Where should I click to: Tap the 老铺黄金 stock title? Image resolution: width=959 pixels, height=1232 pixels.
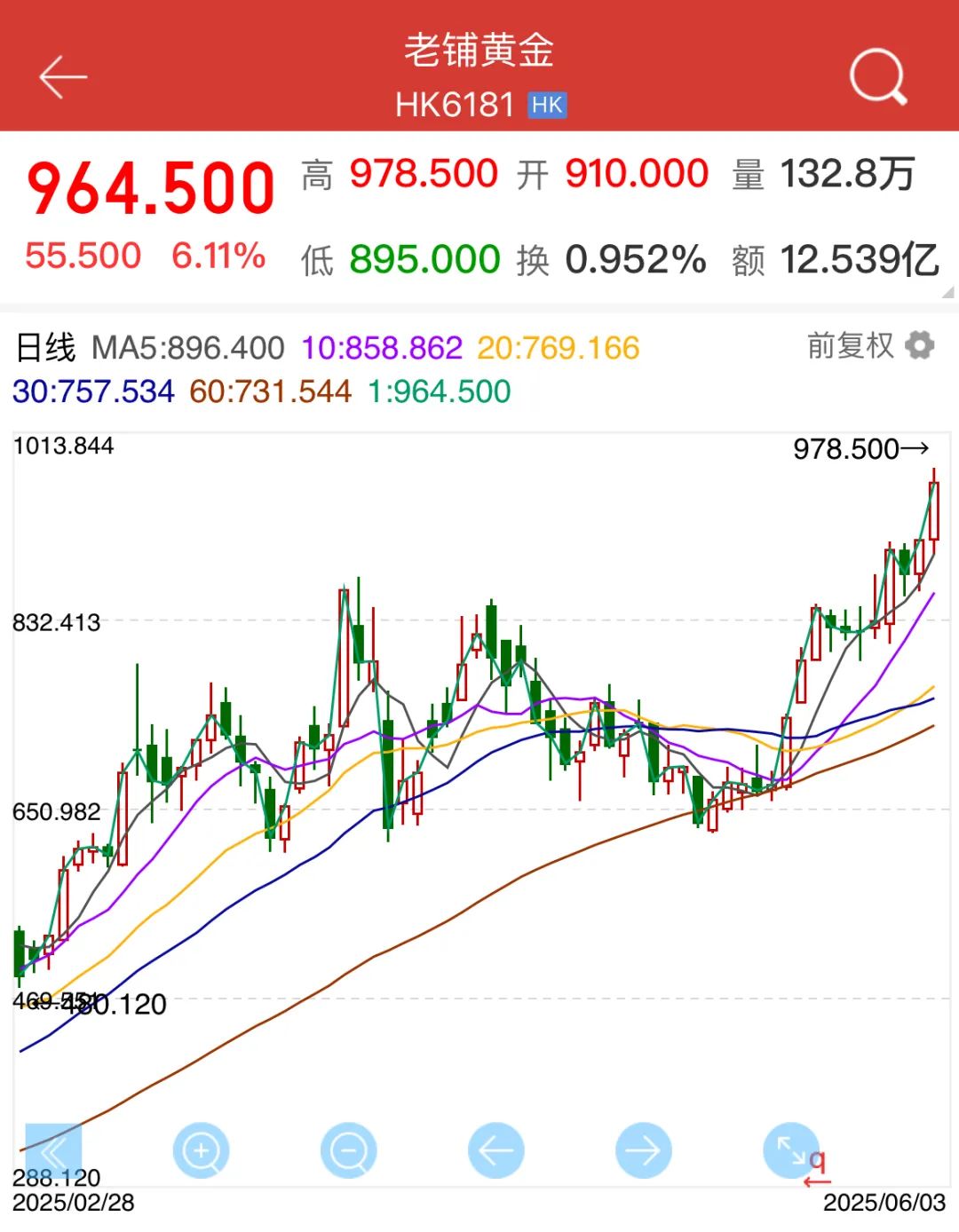(479, 51)
